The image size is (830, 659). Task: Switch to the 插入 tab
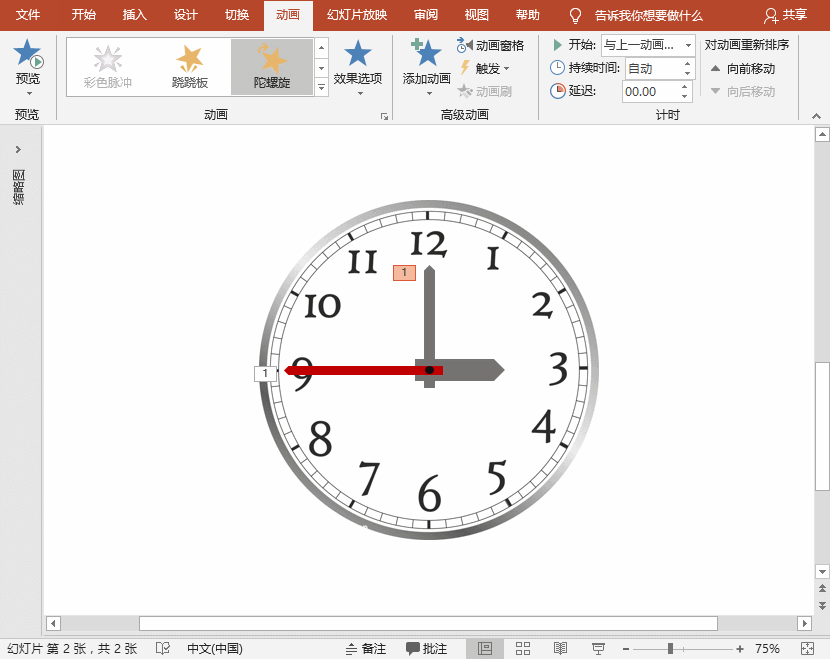134,15
